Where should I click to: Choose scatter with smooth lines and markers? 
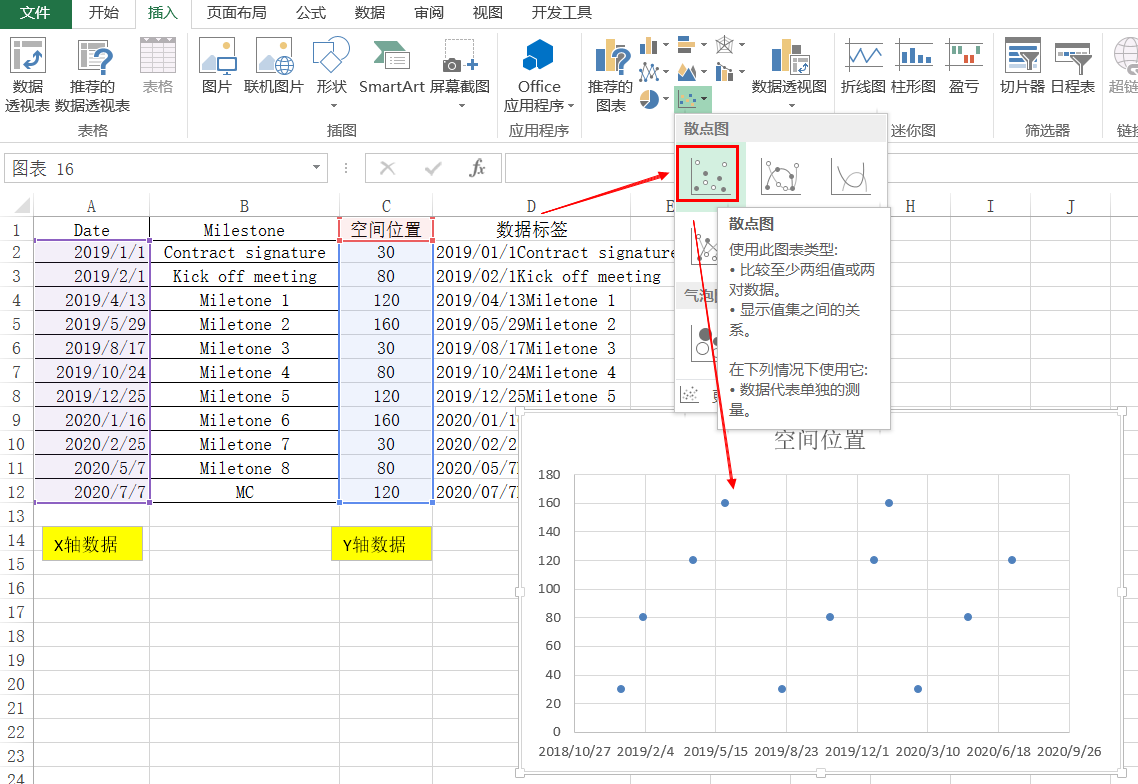781,175
